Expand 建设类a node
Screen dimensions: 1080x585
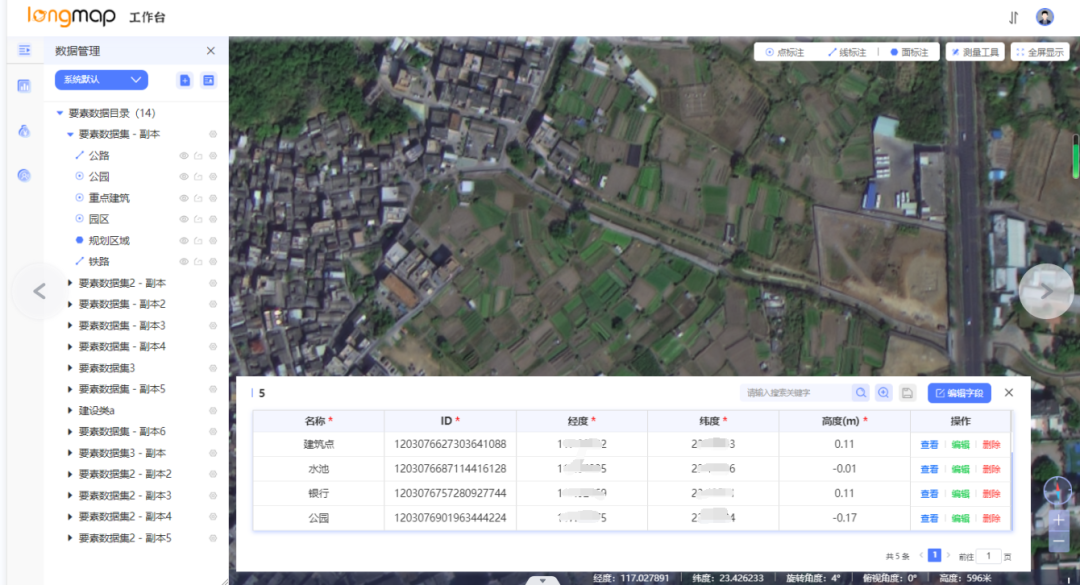(70, 411)
